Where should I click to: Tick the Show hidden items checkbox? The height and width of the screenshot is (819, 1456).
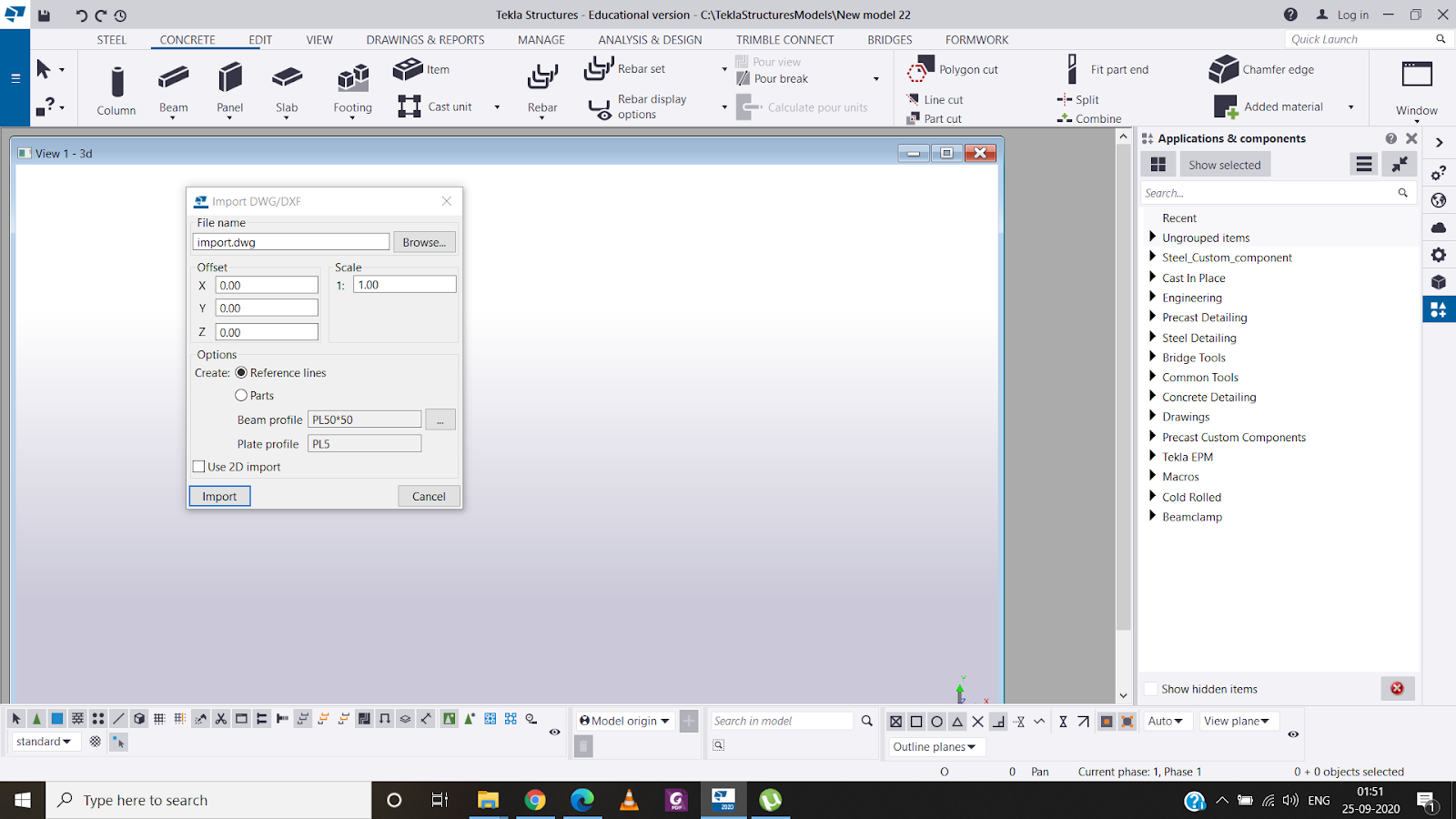click(x=1151, y=689)
